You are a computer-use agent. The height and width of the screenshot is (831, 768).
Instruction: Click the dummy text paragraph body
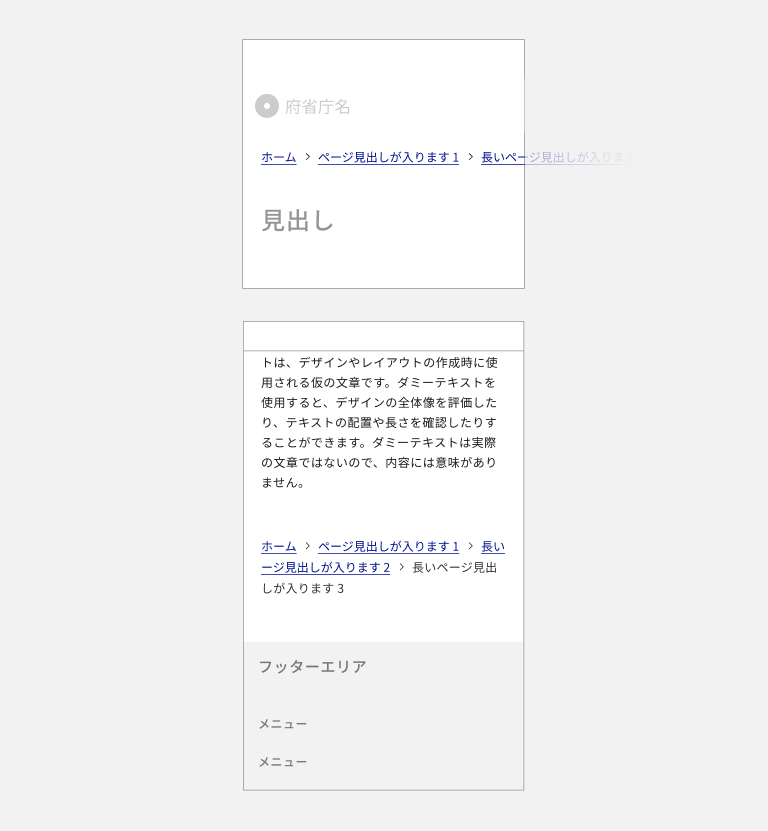pos(380,422)
